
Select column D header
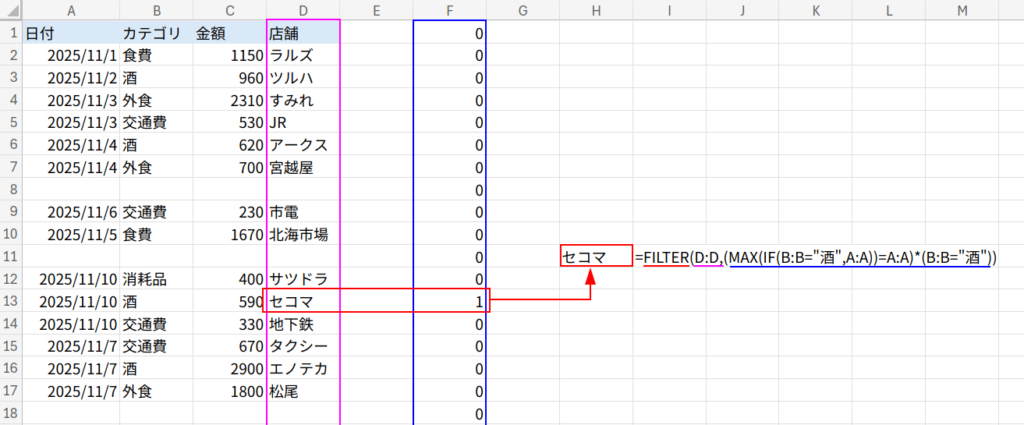tap(302, 9)
